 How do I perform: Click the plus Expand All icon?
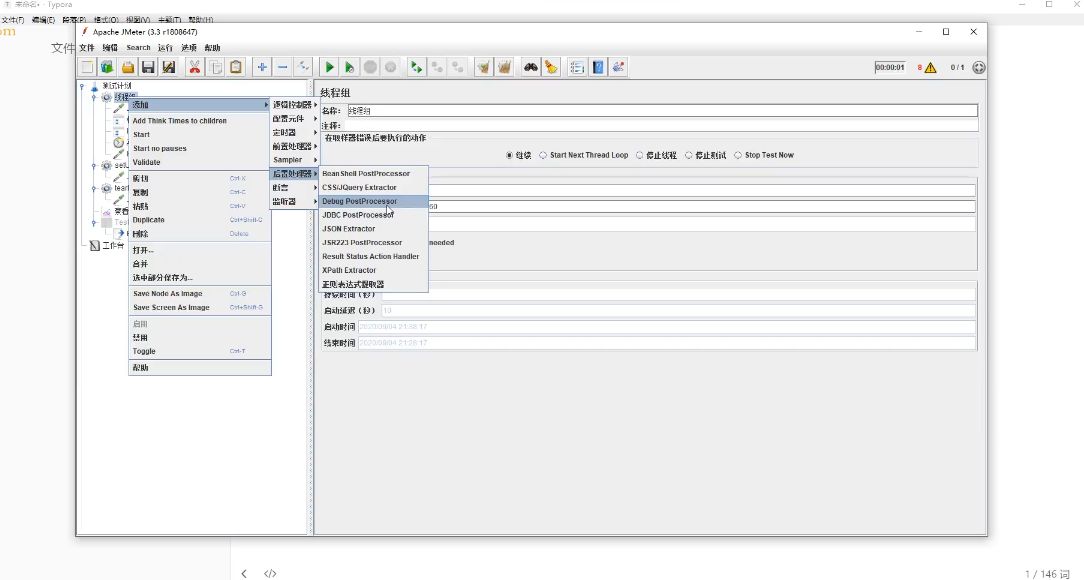click(262, 67)
